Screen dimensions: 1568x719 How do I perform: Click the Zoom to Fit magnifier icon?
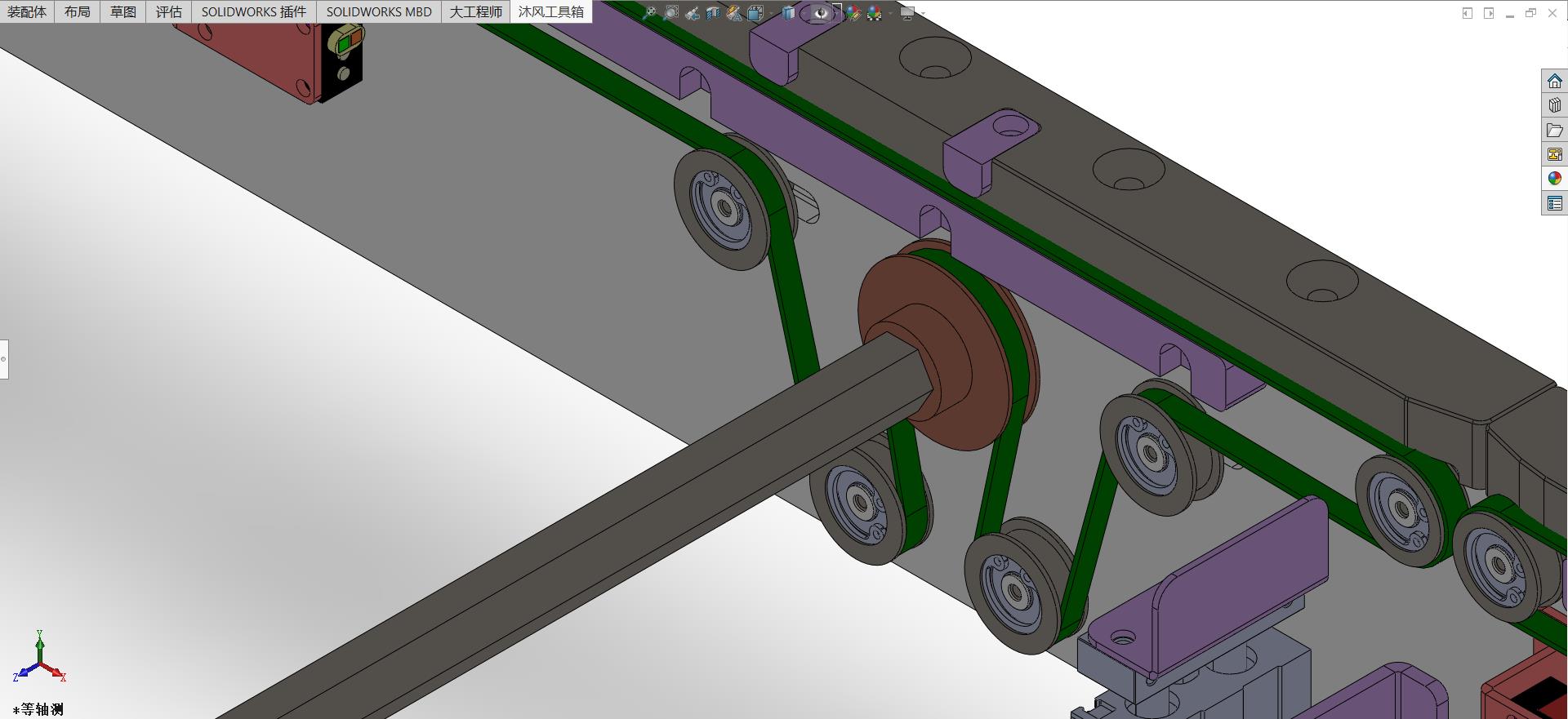(x=650, y=13)
